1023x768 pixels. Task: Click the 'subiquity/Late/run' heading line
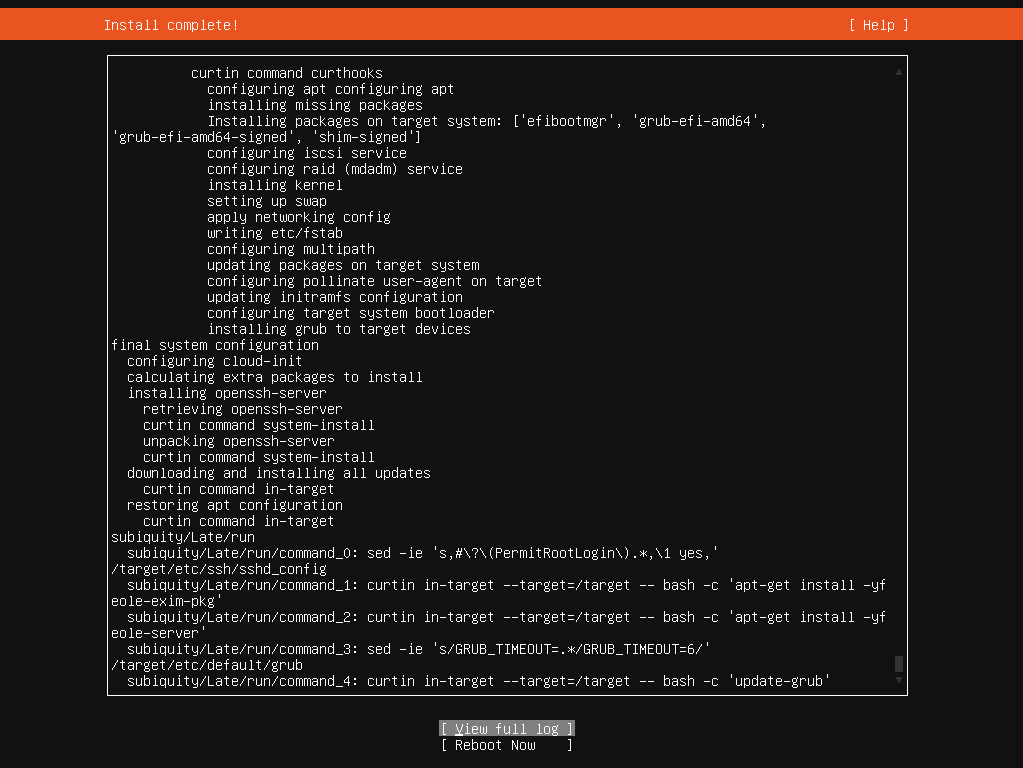coord(183,536)
